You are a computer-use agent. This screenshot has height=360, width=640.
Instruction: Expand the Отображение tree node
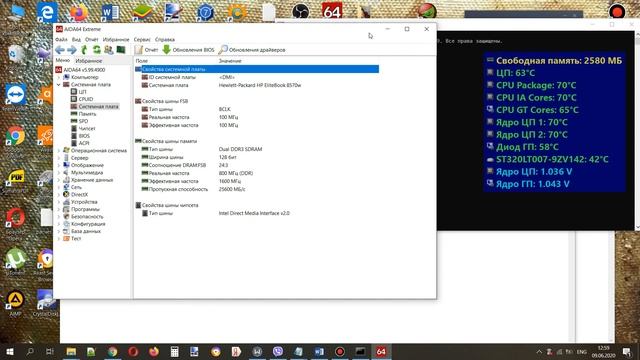point(59,165)
